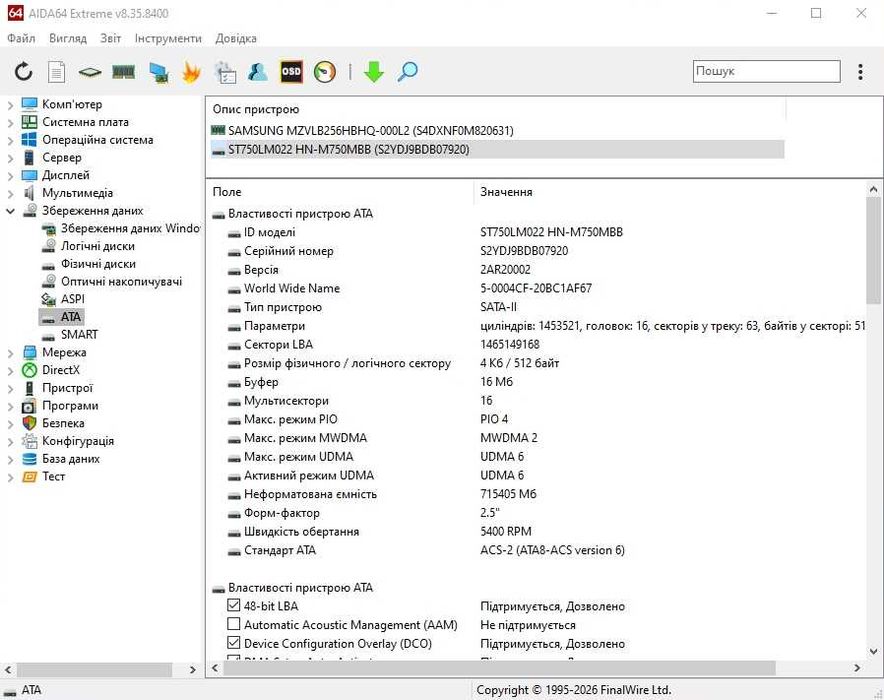This screenshot has width=884, height=700.
Task: Select the ATA tree item
Action: coord(62,317)
